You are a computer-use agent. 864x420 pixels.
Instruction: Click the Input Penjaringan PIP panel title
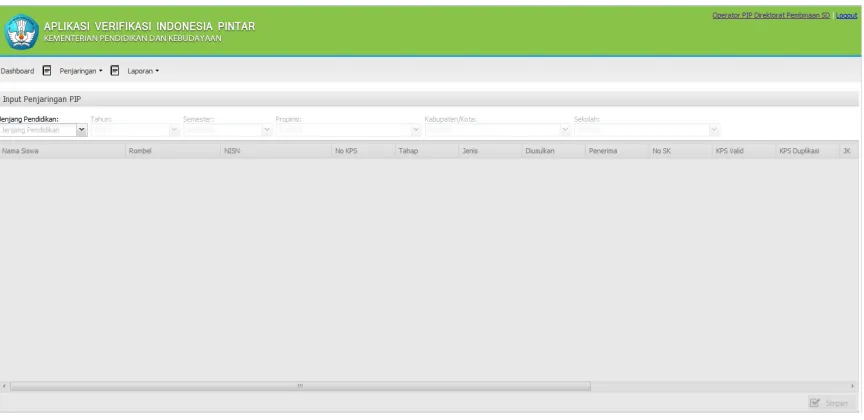42,99
